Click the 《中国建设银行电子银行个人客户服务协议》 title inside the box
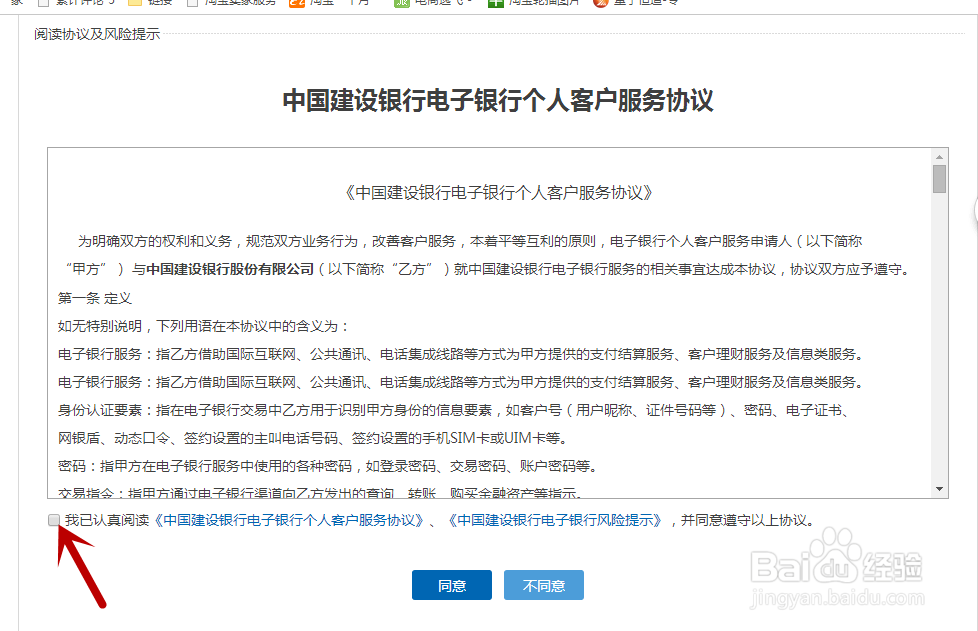 coord(498,193)
